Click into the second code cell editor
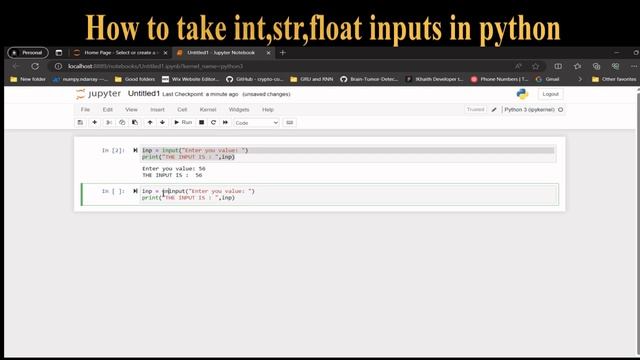Image resolution: width=640 pixels, height=360 pixels. click(x=349, y=195)
